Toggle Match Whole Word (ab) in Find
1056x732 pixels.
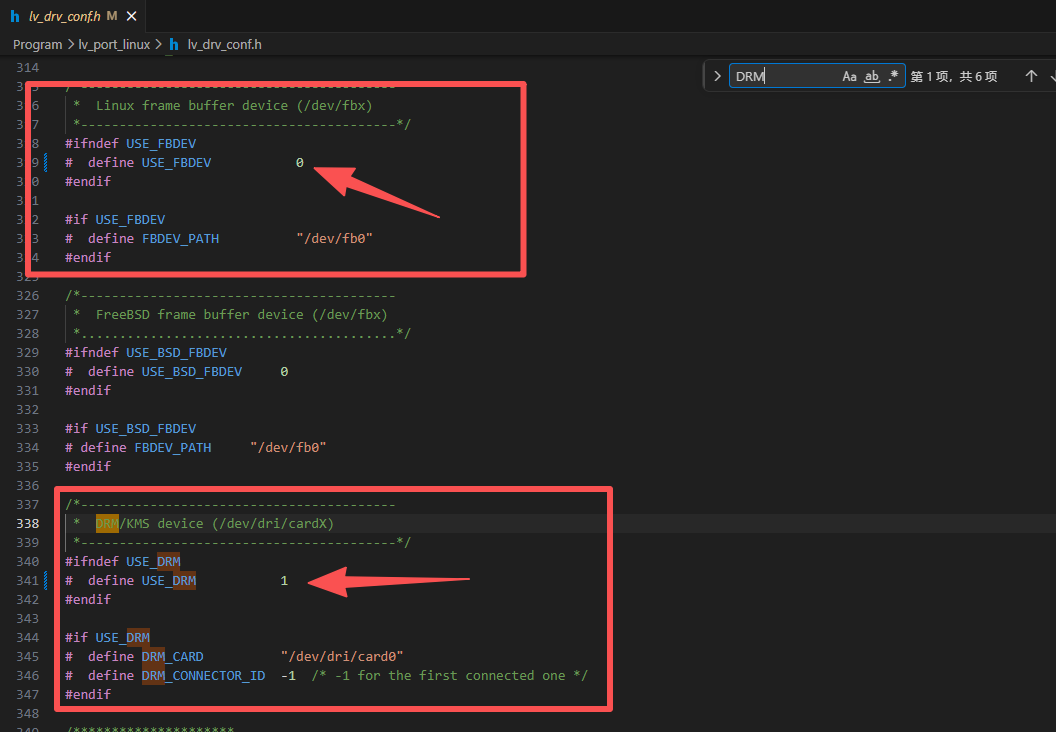(871, 76)
